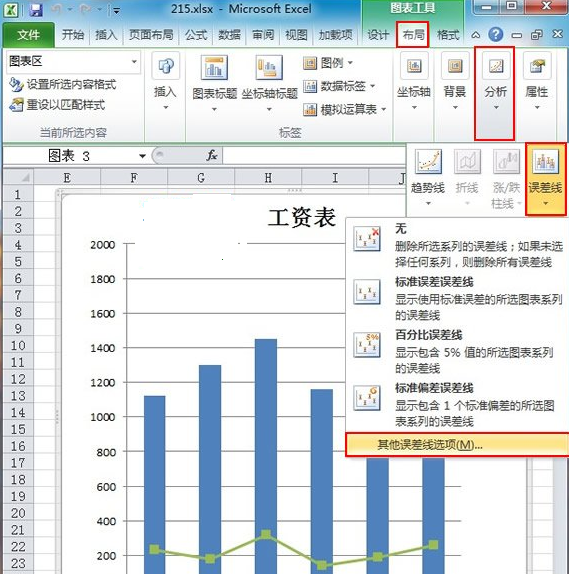
Task: Choose 标准偏差误差线 standard deviation option
Action: click(x=458, y=404)
